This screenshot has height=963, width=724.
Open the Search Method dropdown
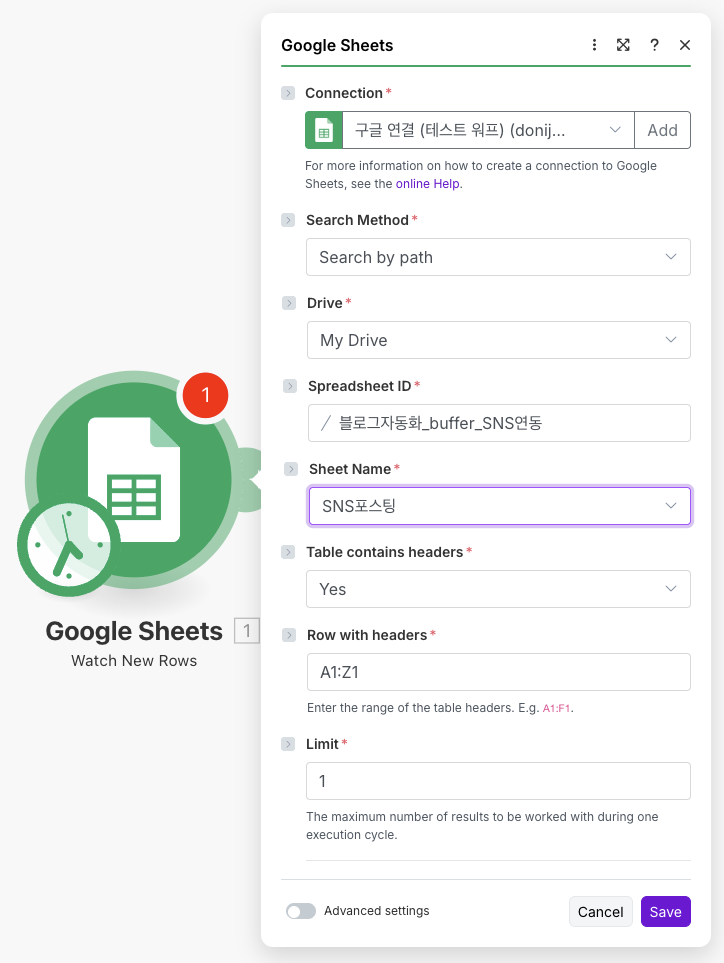pos(498,257)
